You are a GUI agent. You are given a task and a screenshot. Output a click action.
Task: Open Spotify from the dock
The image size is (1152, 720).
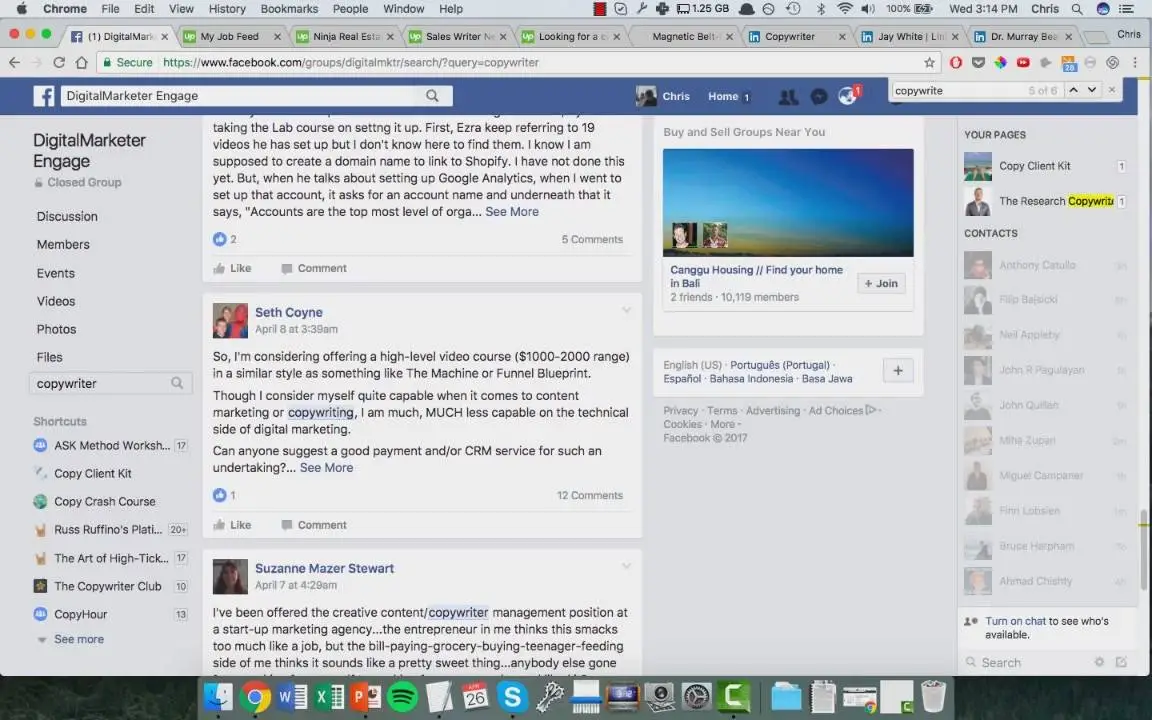402,696
